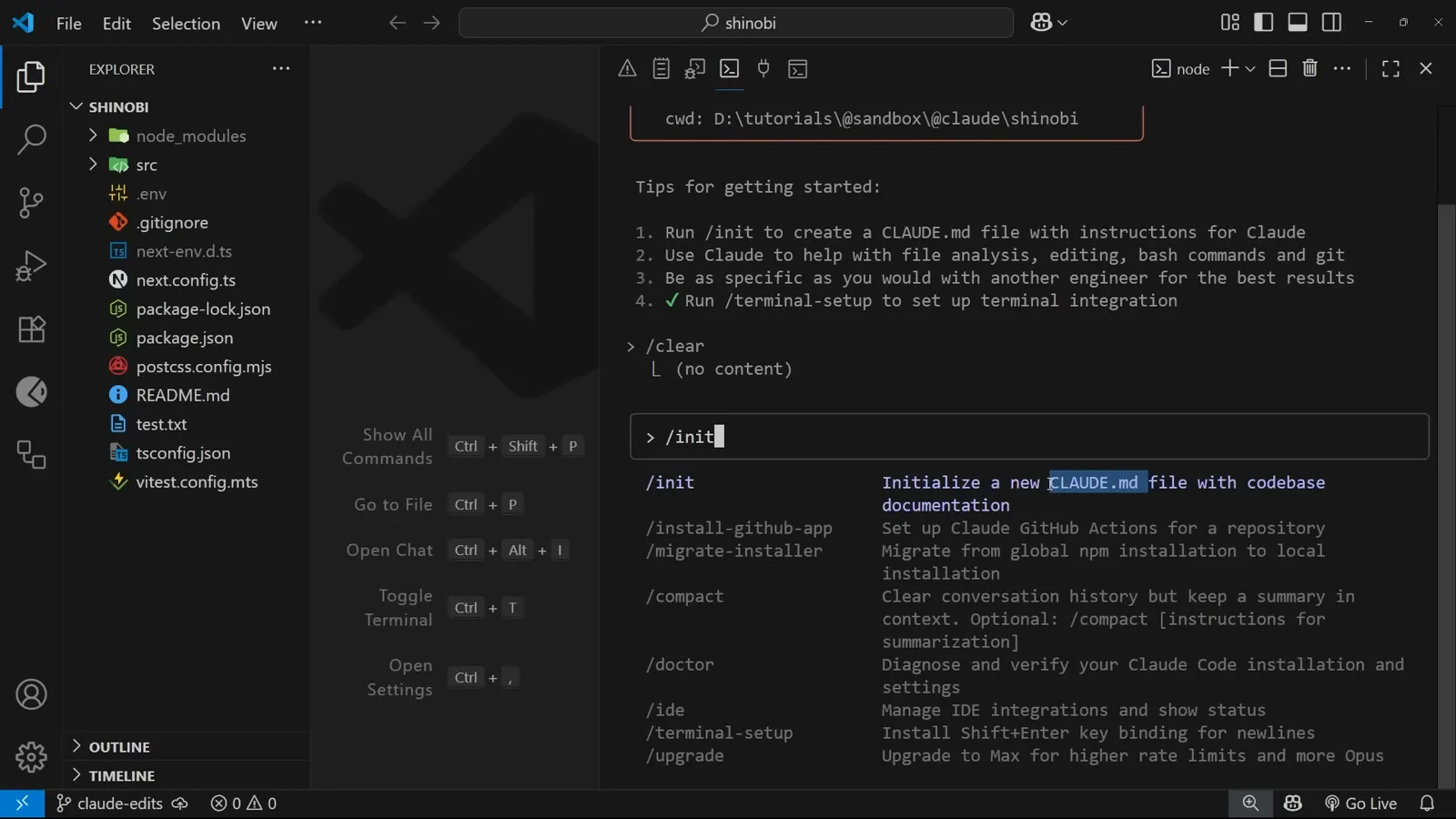Select the Terminal panel icon
The height and width of the screenshot is (819, 1456).
pyautogui.click(x=730, y=68)
